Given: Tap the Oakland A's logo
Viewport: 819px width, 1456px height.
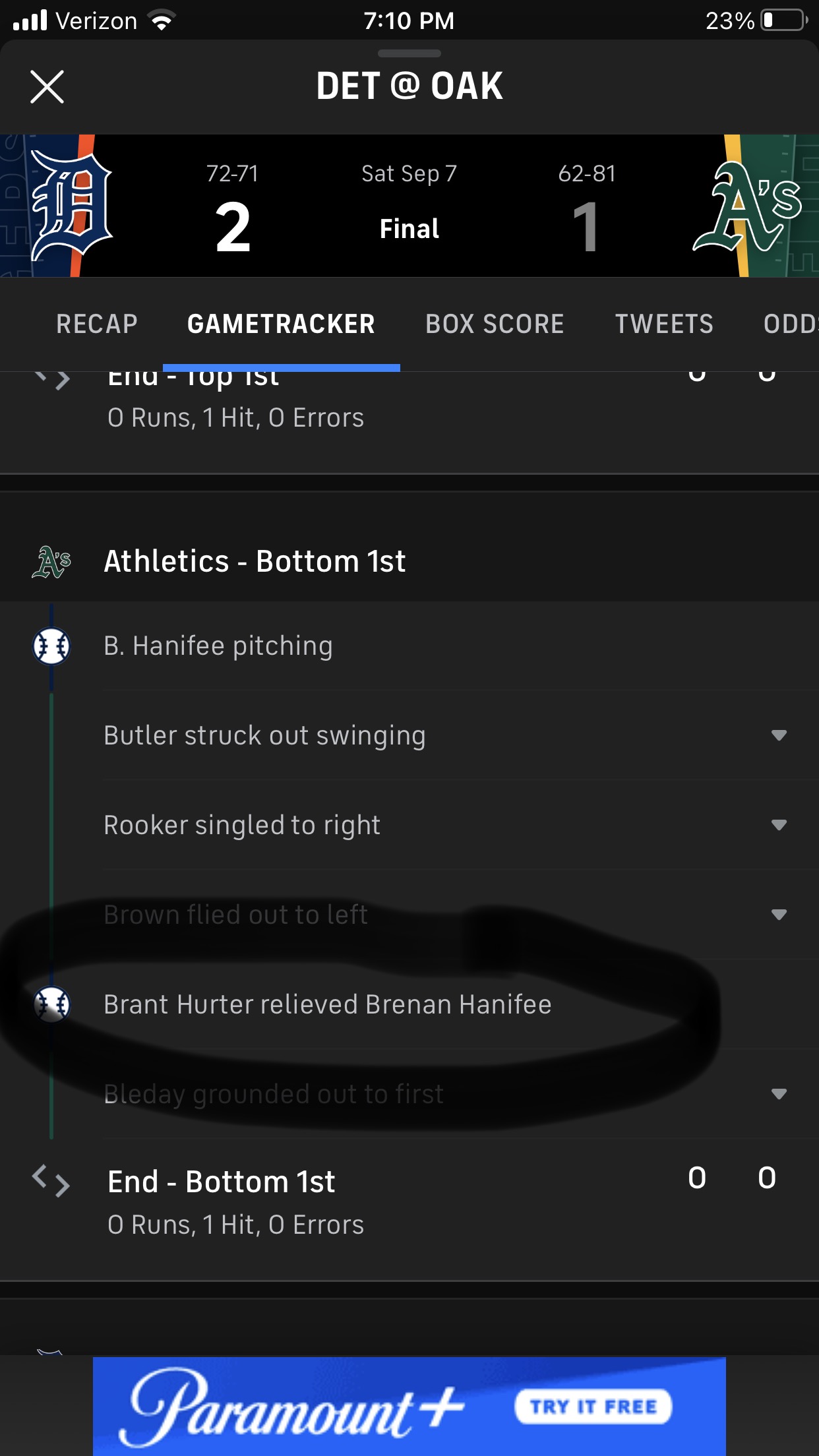Looking at the screenshot, I should (x=748, y=206).
